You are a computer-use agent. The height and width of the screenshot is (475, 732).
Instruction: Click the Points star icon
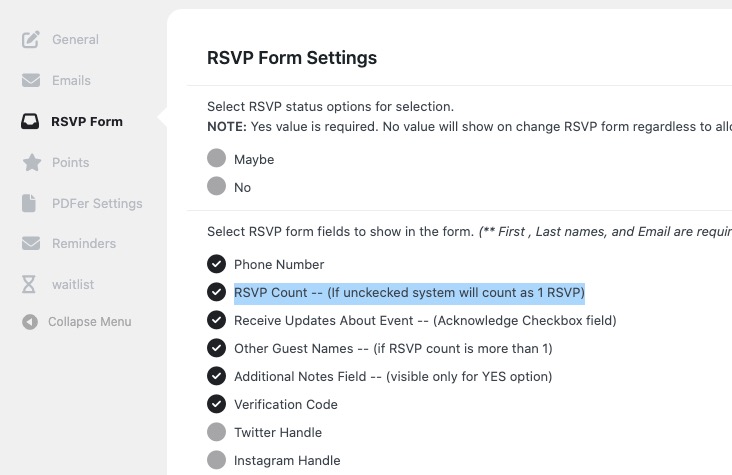click(32, 163)
